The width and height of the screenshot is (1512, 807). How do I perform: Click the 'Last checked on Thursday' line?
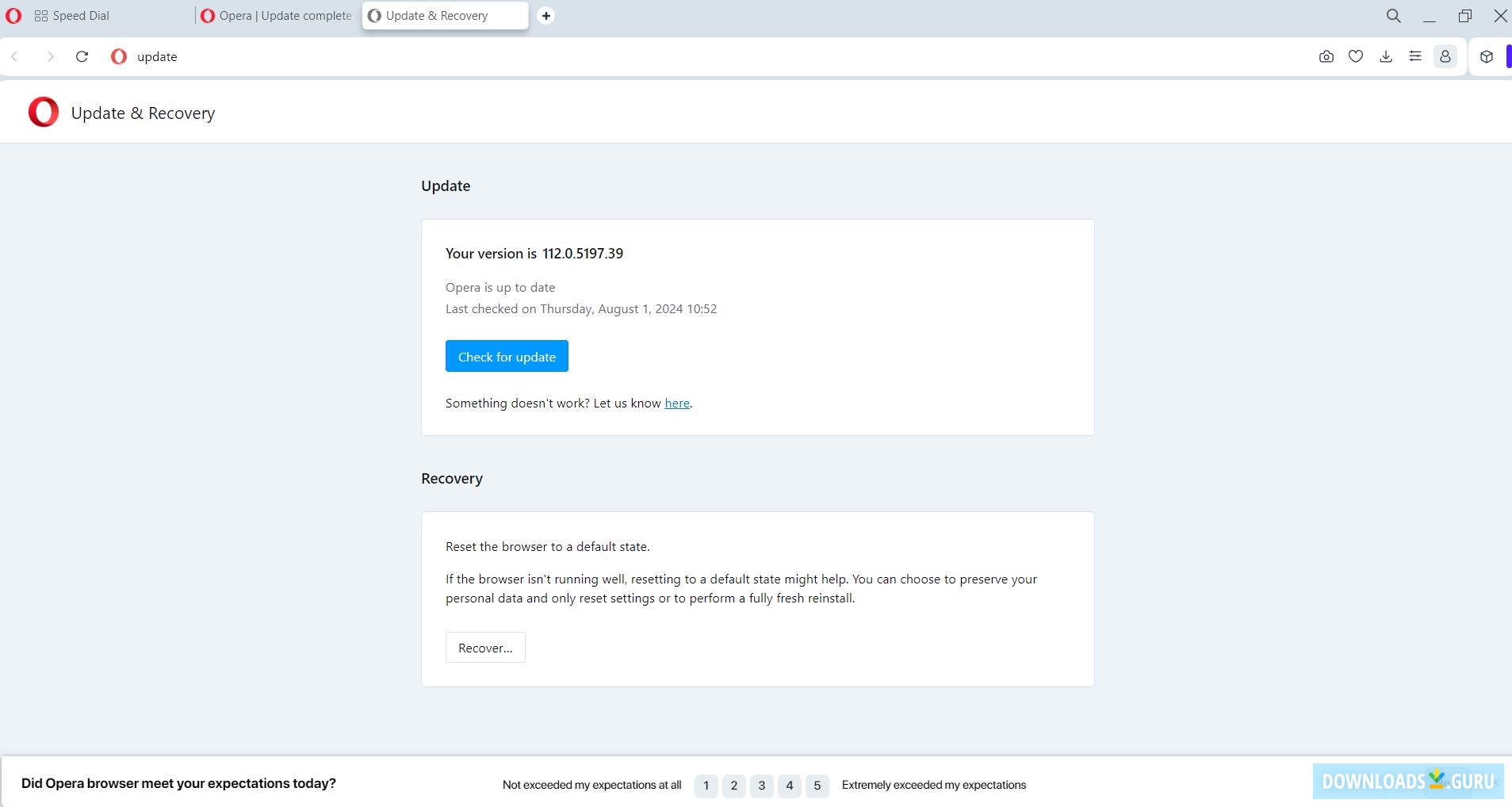coord(581,308)
